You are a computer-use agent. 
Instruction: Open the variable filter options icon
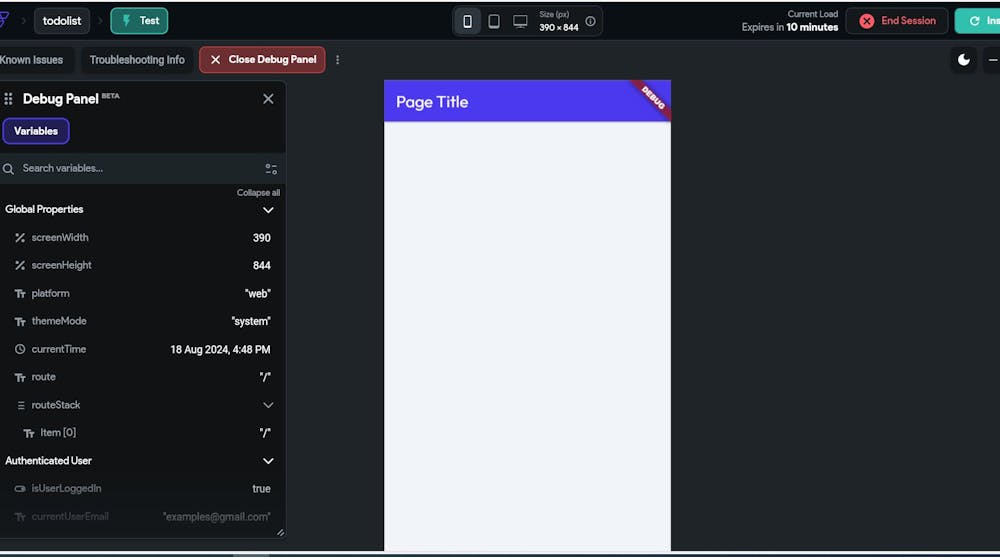271,168
